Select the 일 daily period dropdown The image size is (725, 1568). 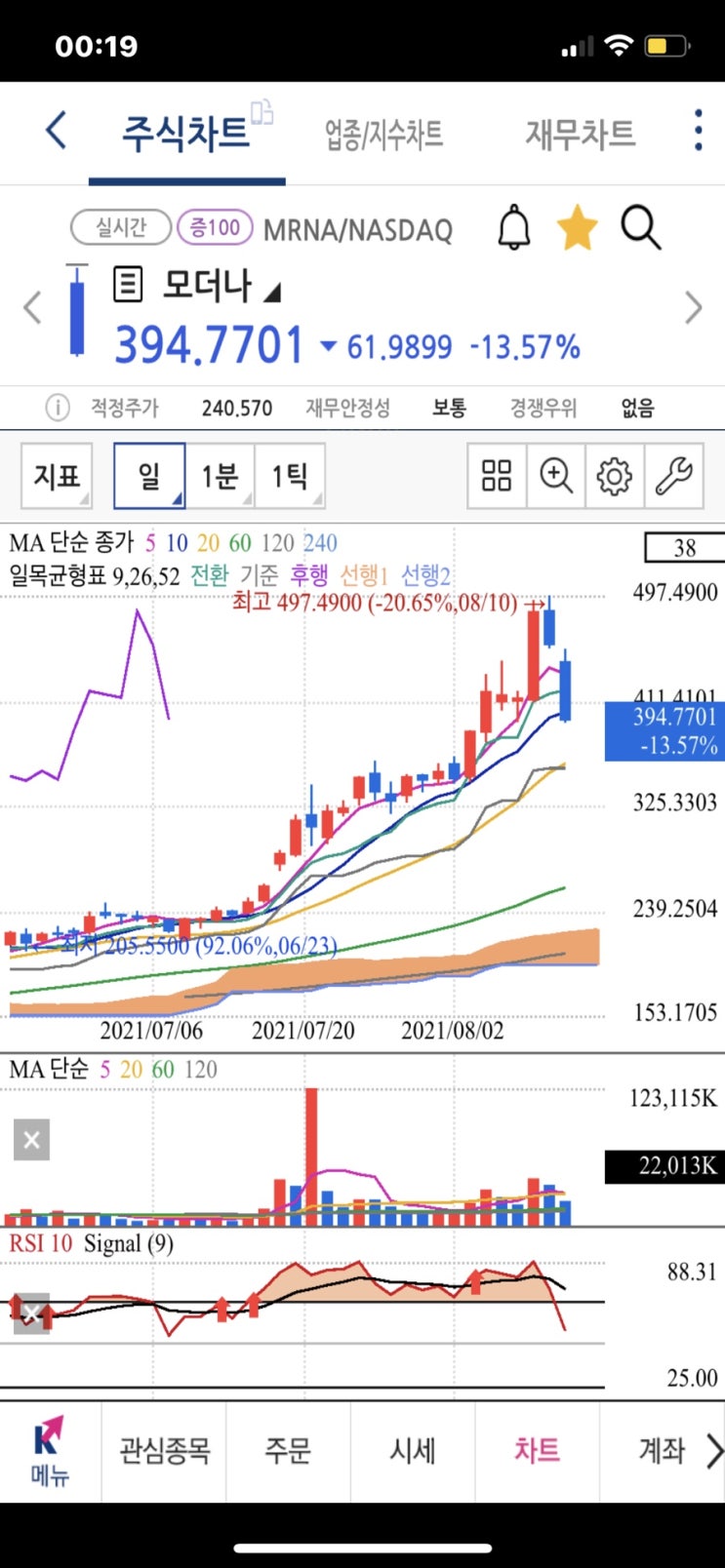(149, 476)
